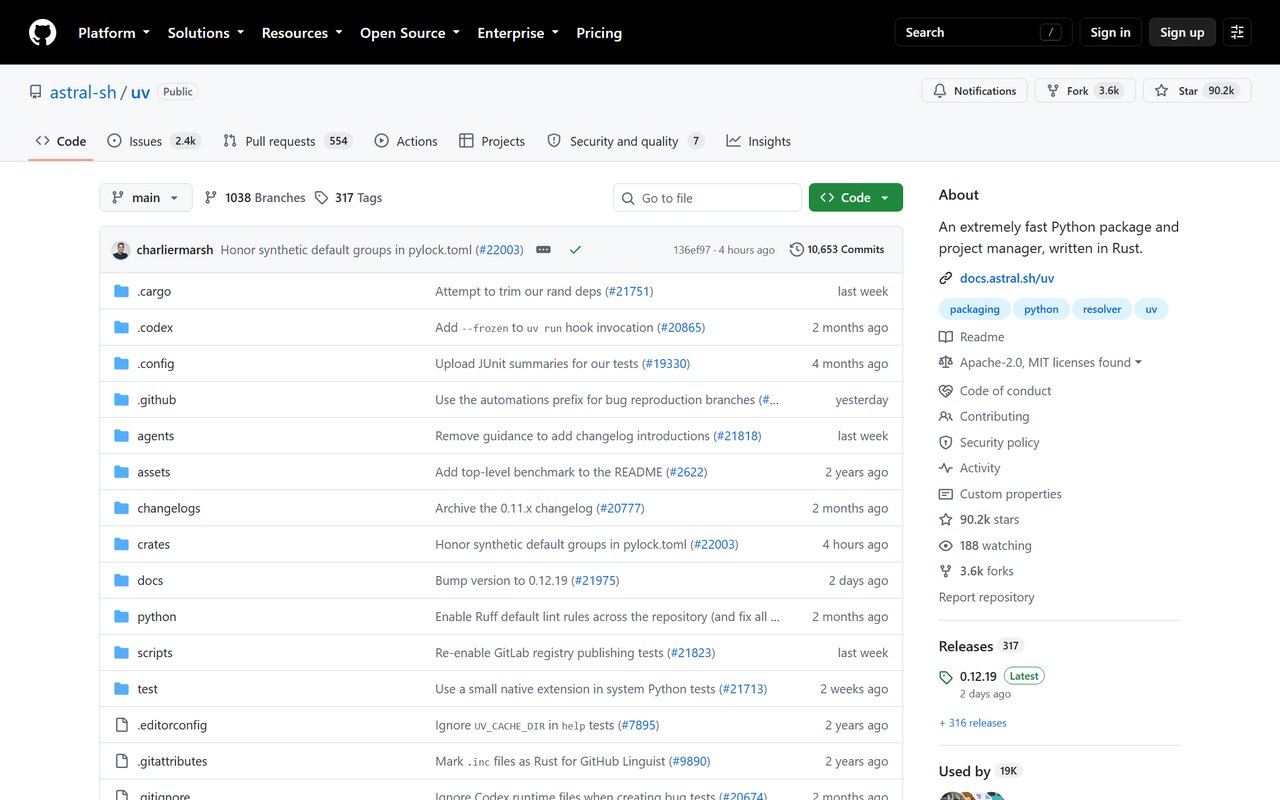1280x800 pixels.
Task: Fork the uv repository
Action: pyautogui.click(x=1085, y=91)
